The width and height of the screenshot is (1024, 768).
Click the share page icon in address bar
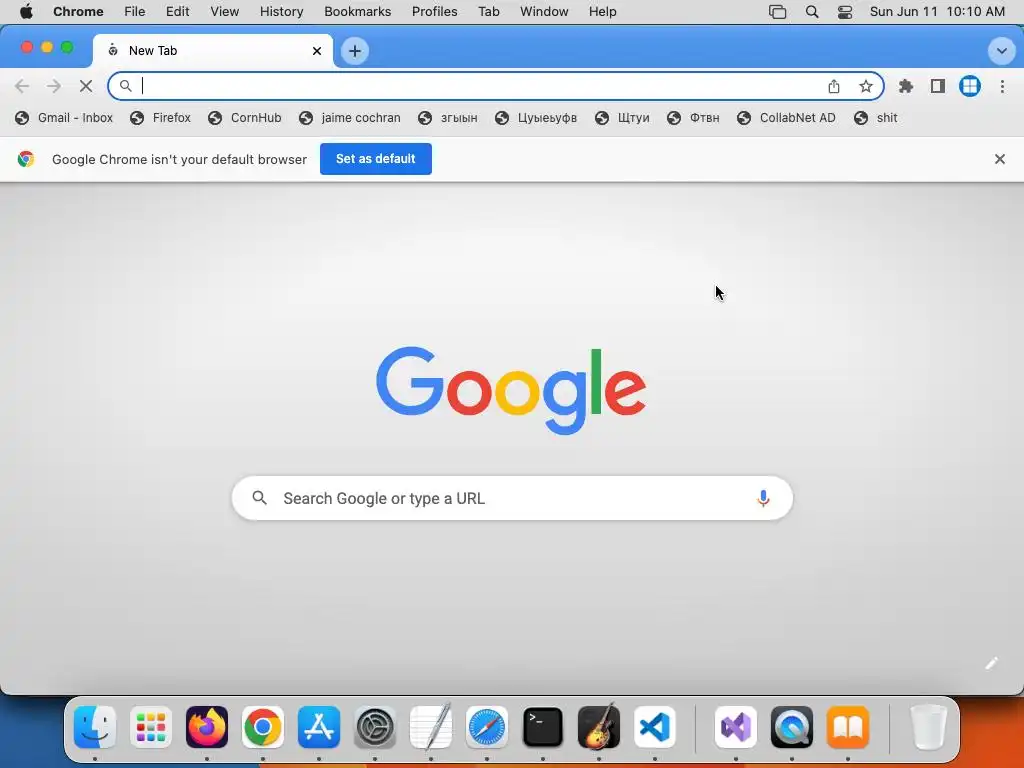[834, 86]
